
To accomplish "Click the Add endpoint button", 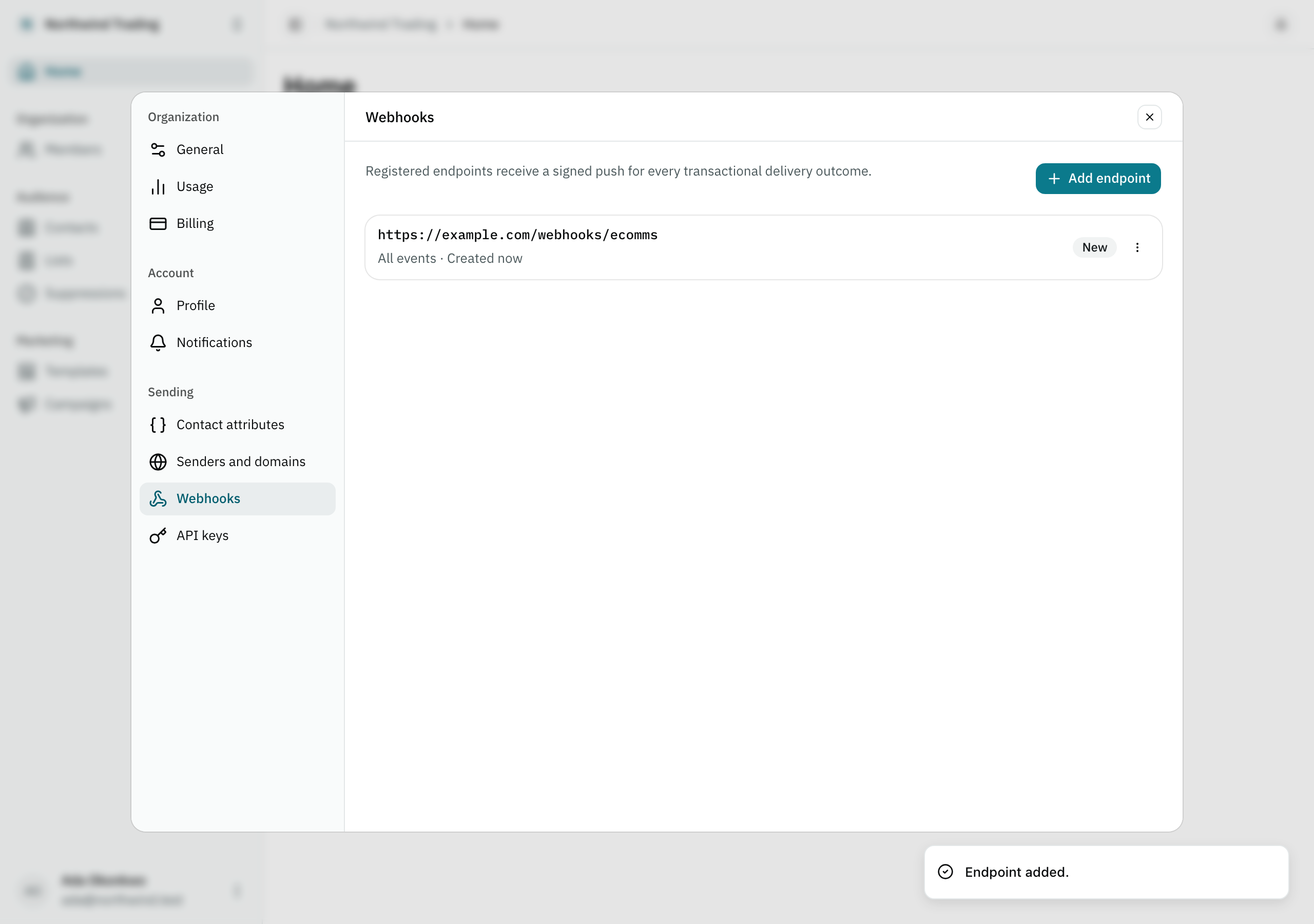I will pos(1098,179).
